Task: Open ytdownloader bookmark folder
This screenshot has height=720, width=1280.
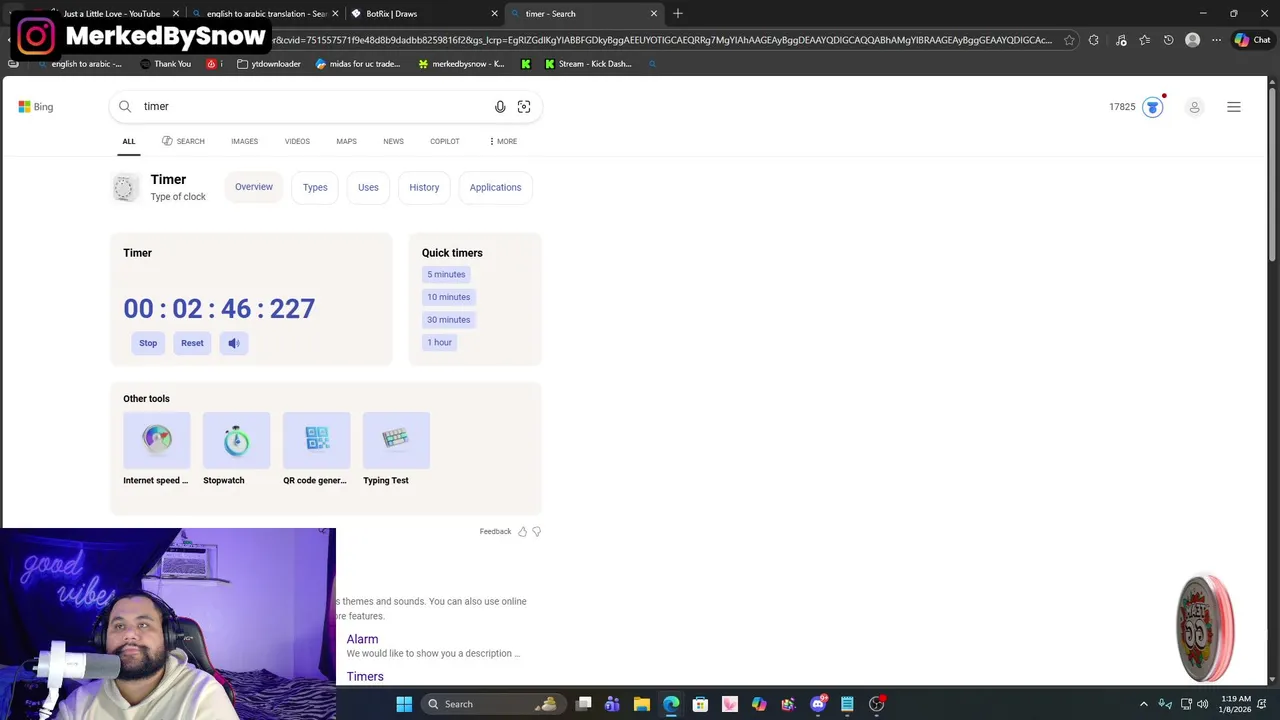Action: (x=268, y=64)
